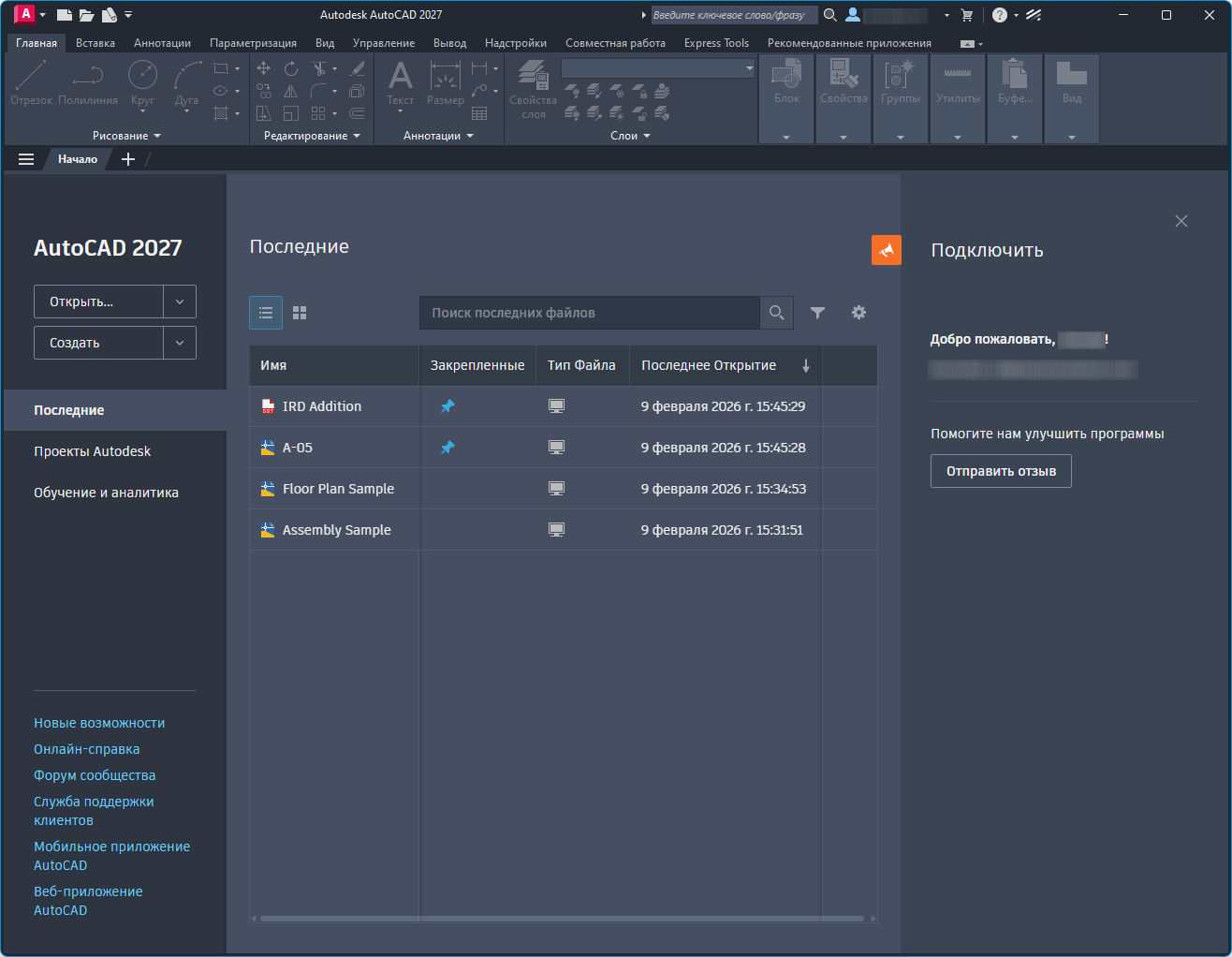Switch recent files to list view
1232x957 pixels.
266,313
